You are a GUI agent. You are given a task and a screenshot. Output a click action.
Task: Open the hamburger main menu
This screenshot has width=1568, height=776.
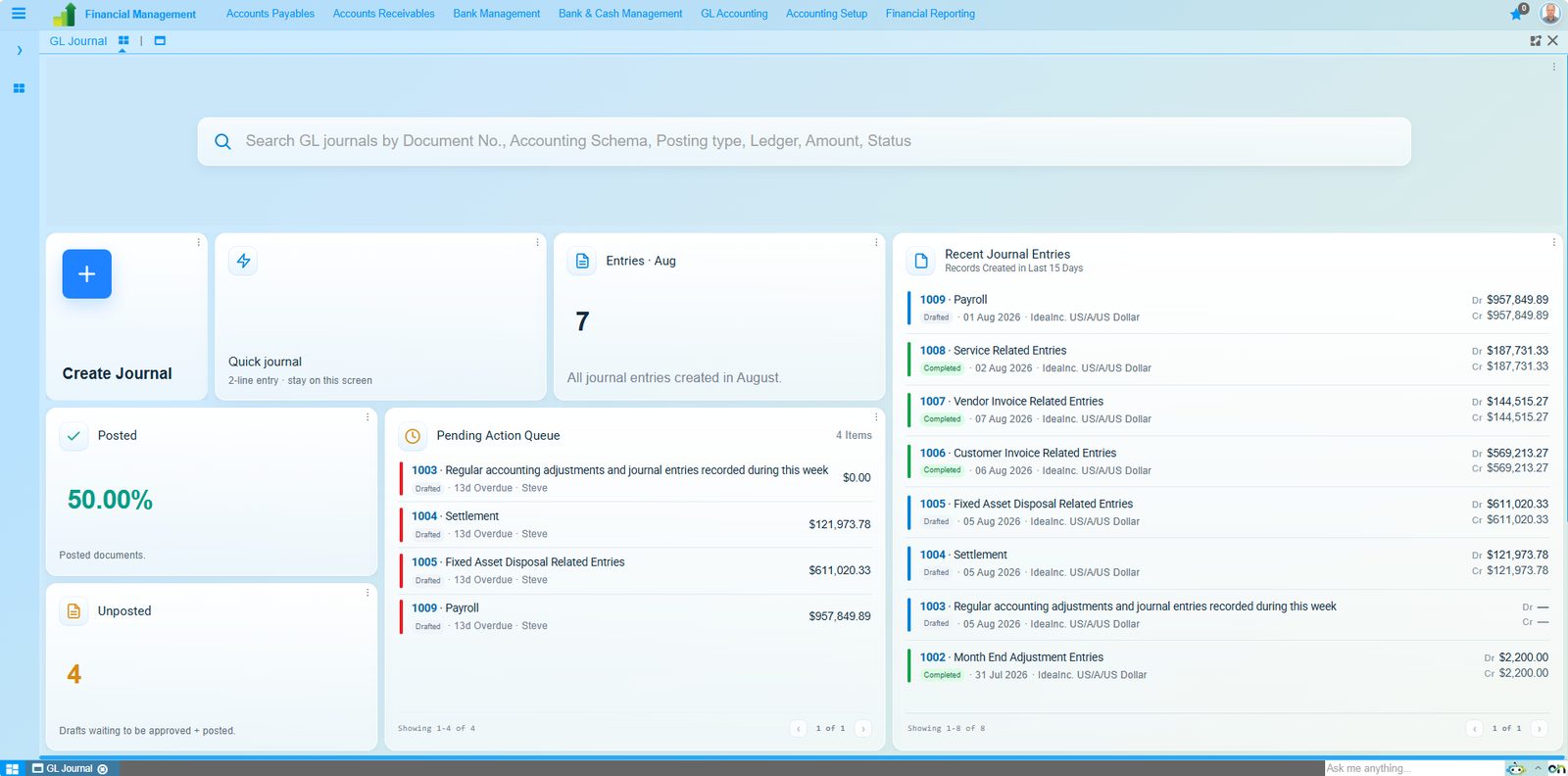[19, 14]
